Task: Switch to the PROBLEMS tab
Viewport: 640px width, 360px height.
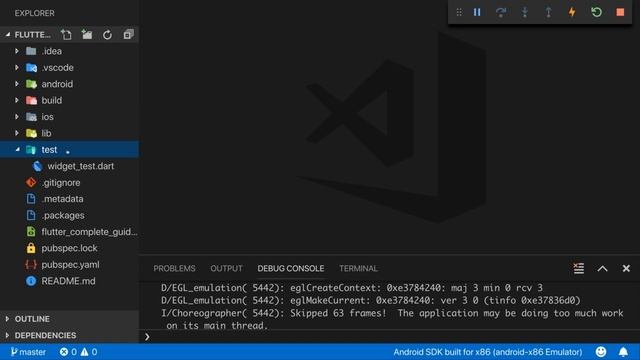Action: pyautogui.click(x=174, y=268)
